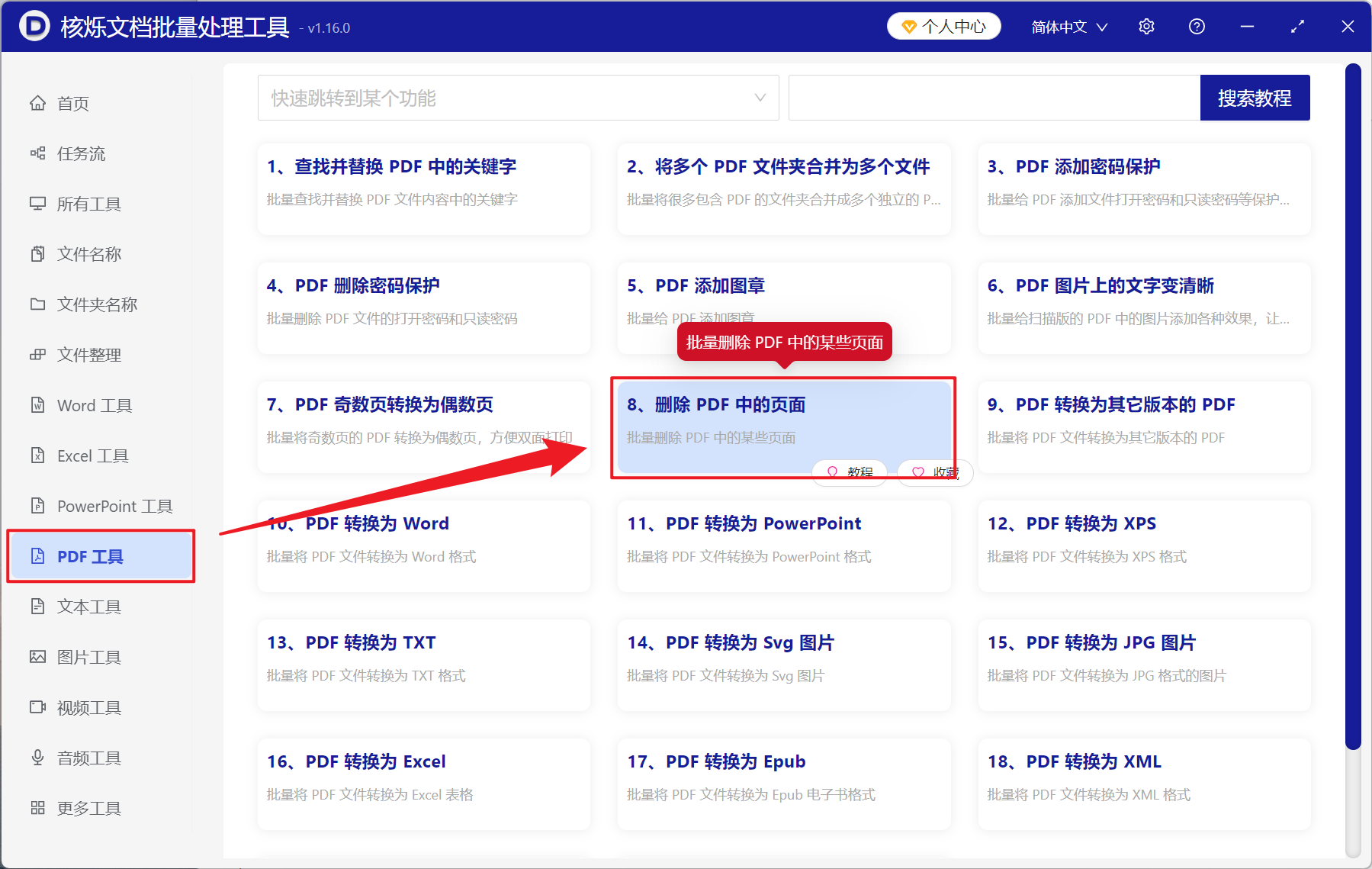Expand the quick jump function dropdown
Viewport: 1372px width, 869px height.
pos(760,98)
